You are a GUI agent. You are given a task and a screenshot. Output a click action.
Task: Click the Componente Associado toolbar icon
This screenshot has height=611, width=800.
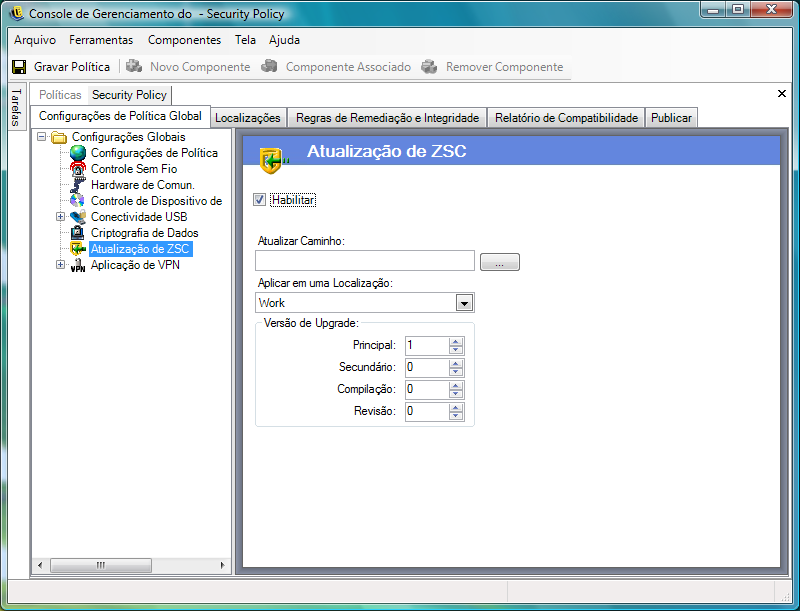(269, 66)
